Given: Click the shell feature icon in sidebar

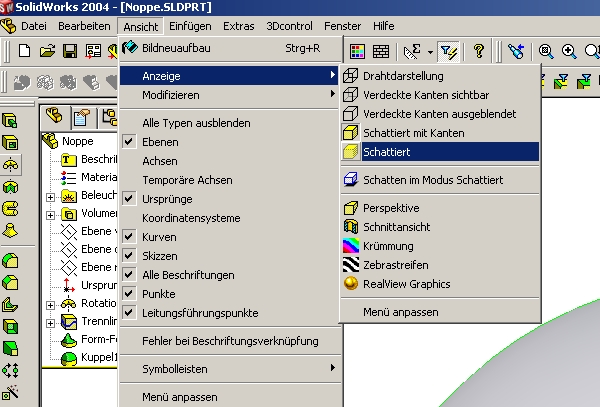Looking at the screenshot, I should (10, 327).
